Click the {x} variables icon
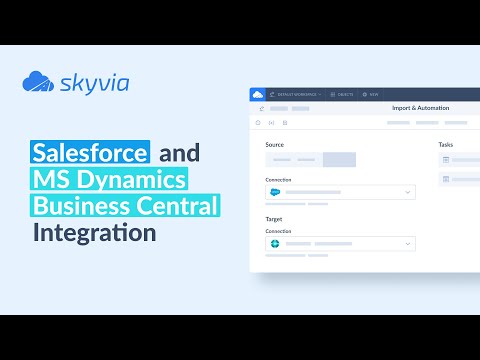Screen dimensions: 480x360 [271, 123]
